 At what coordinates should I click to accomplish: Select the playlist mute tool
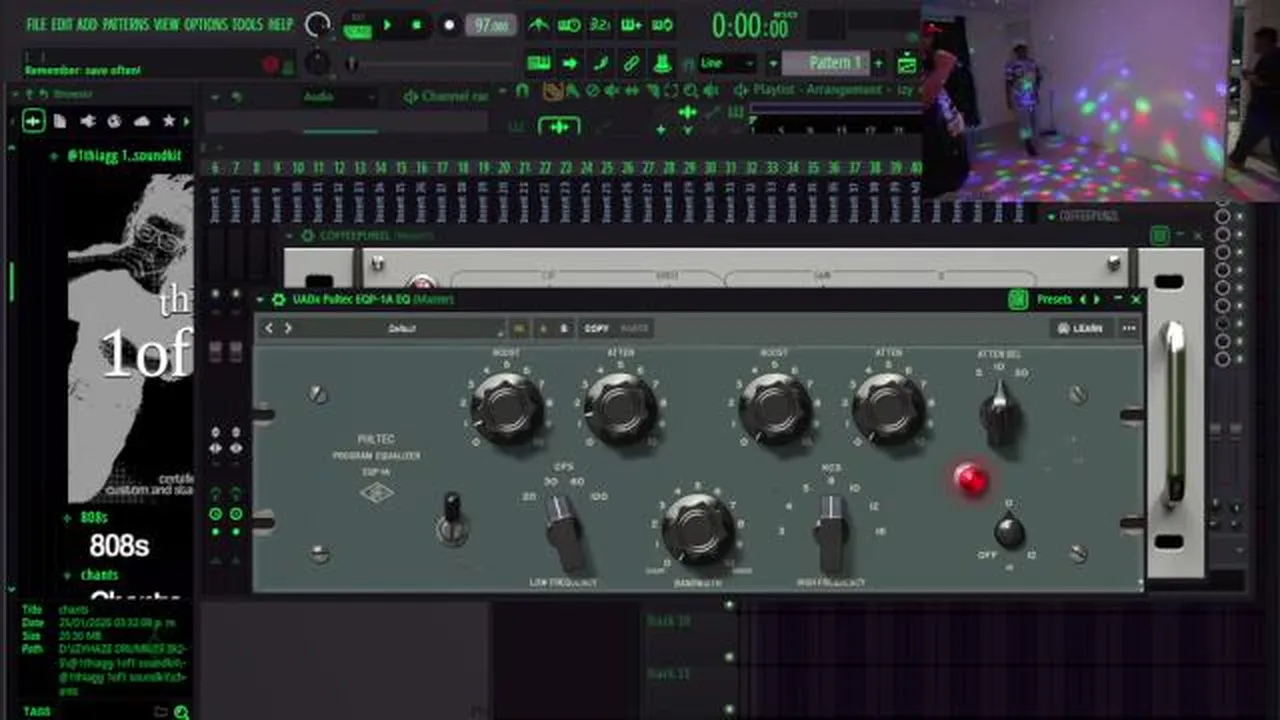click(x=612, y=91)
